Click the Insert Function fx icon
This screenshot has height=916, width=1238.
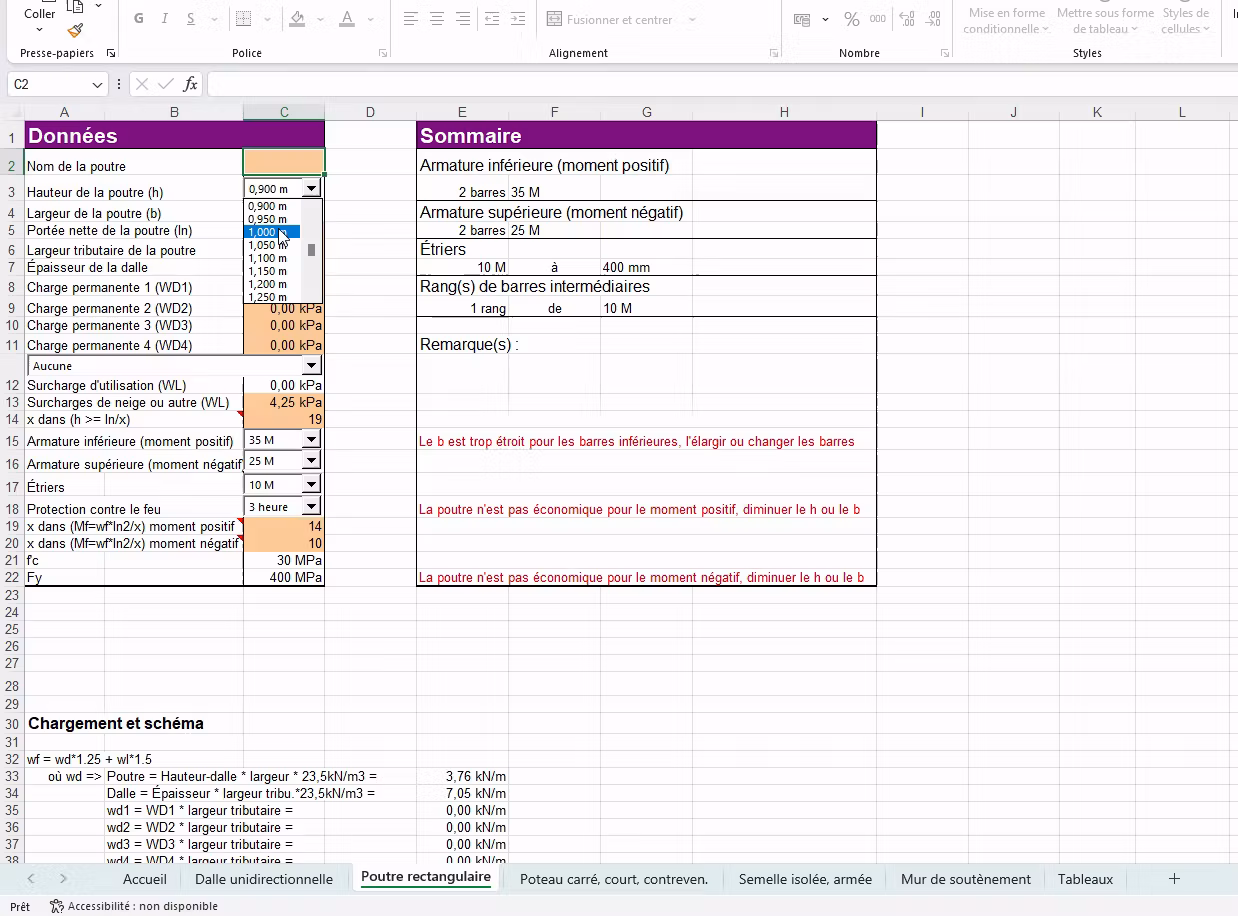(190, 85)
